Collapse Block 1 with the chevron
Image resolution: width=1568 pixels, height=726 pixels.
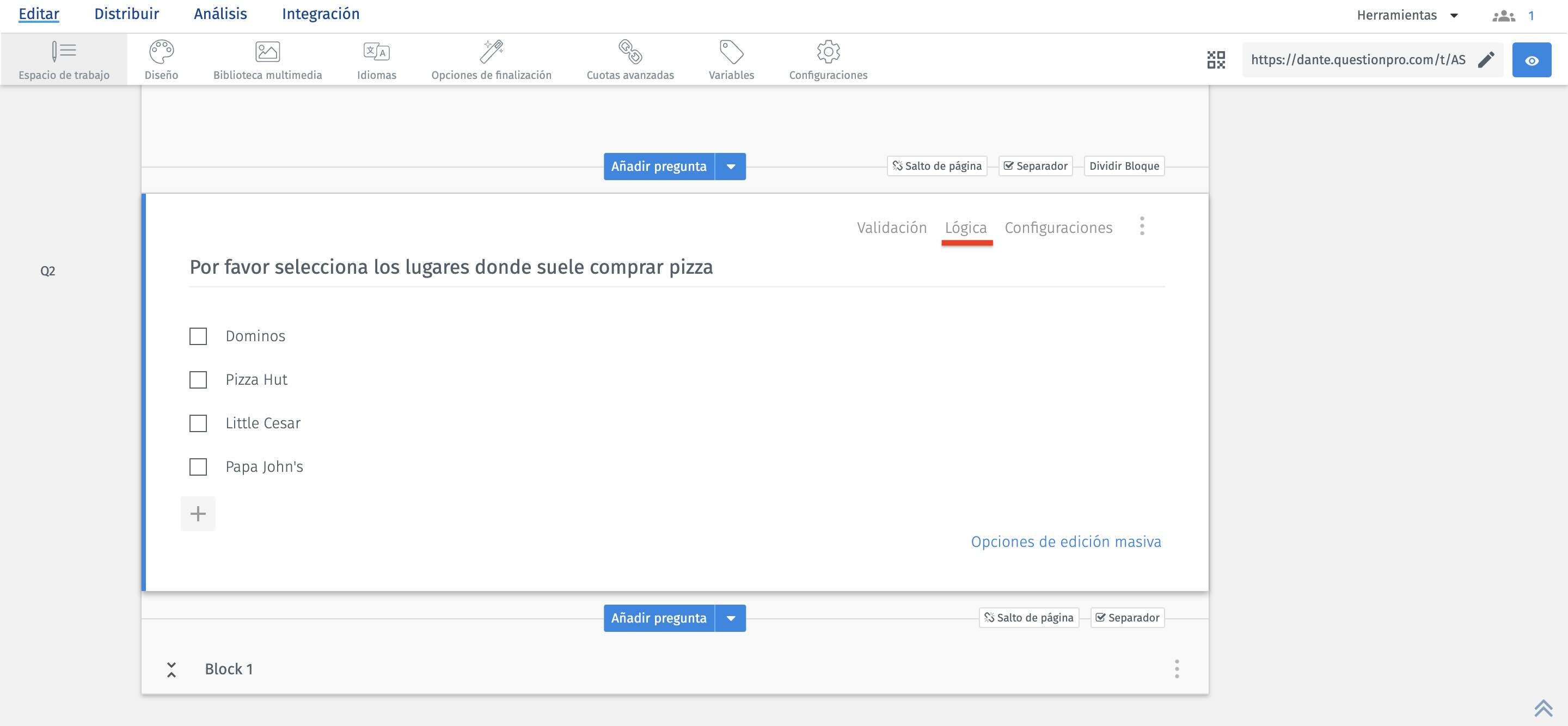(x=172, y=669)
